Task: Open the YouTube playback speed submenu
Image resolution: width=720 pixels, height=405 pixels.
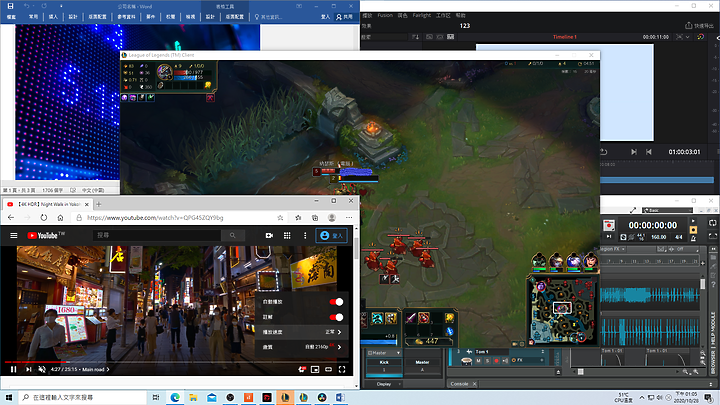Action: pos(302,332)
